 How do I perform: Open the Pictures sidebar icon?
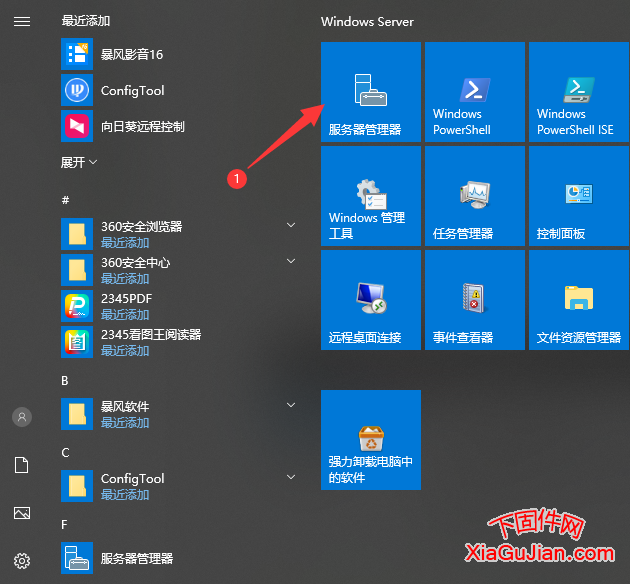(22, 513)
